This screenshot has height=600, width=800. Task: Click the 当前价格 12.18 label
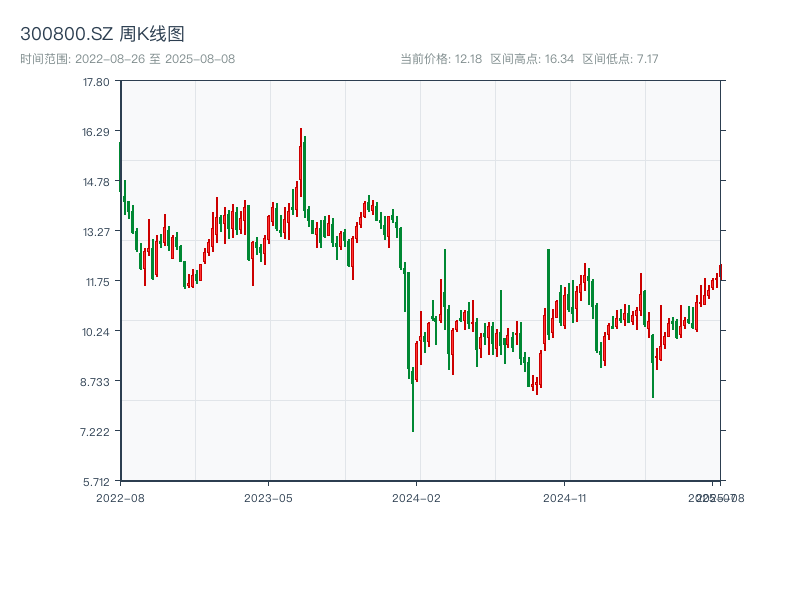pyautogui.click(x=441, y=59)
